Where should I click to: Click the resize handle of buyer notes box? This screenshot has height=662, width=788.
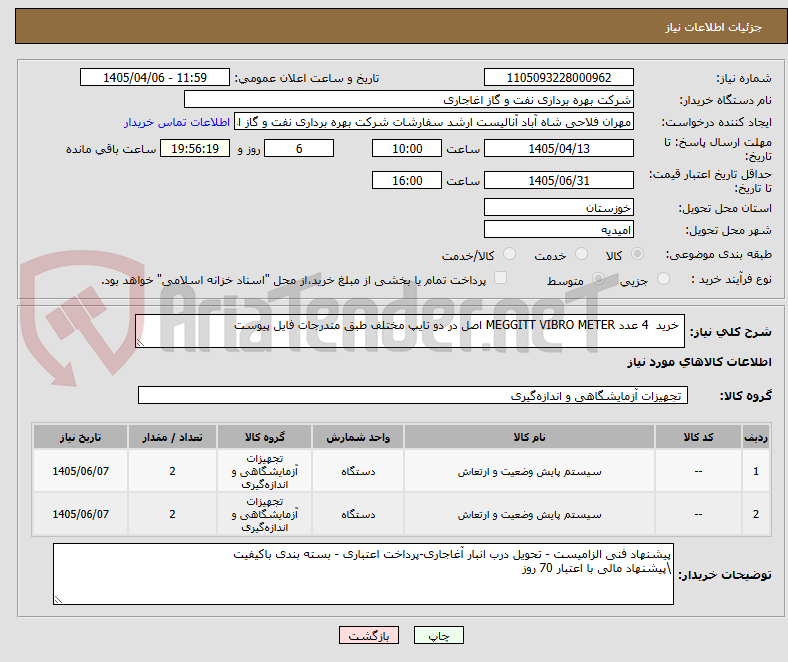point(58,599)
